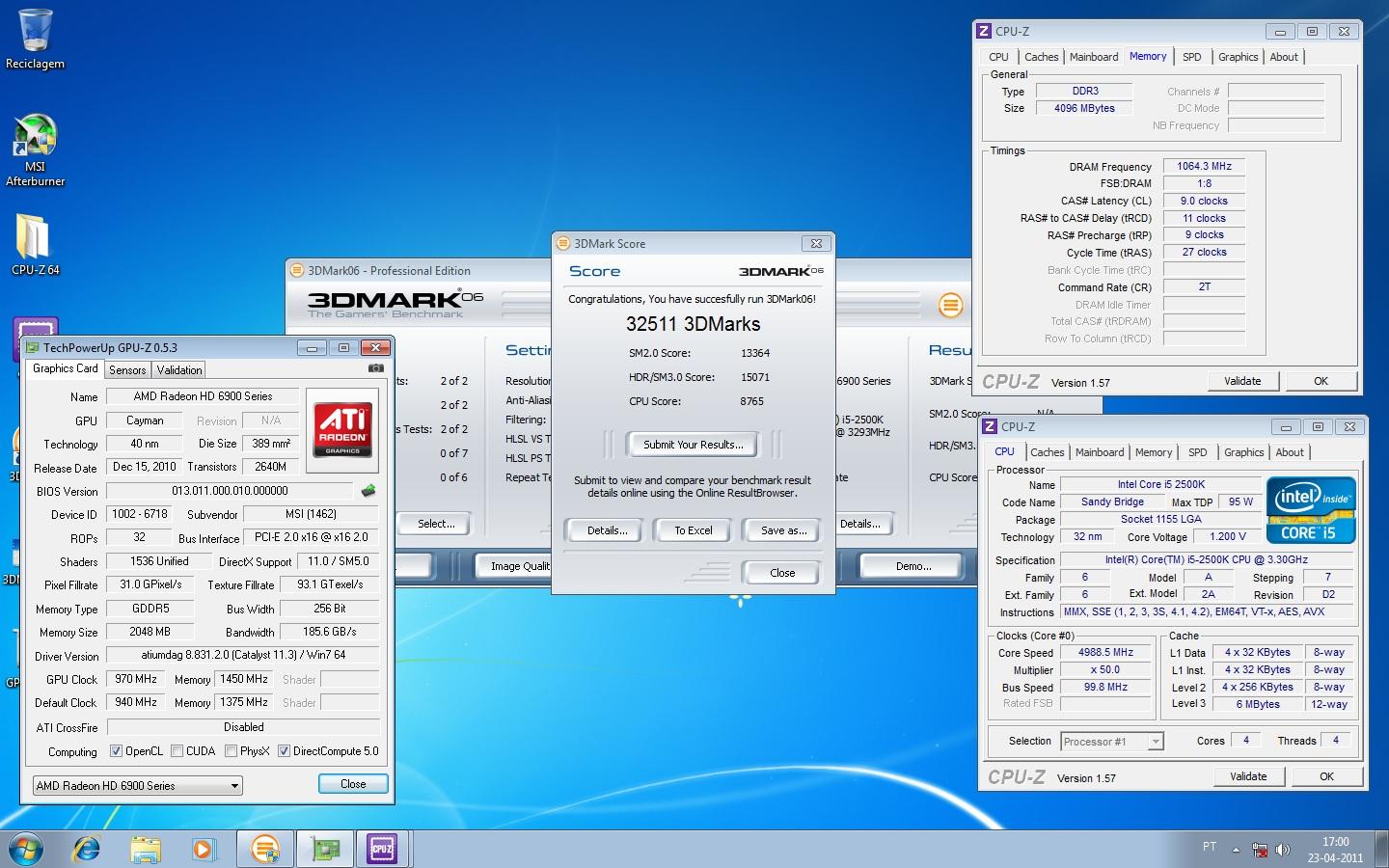Switch to 3DMark06 taskbar button

point(264,849)
